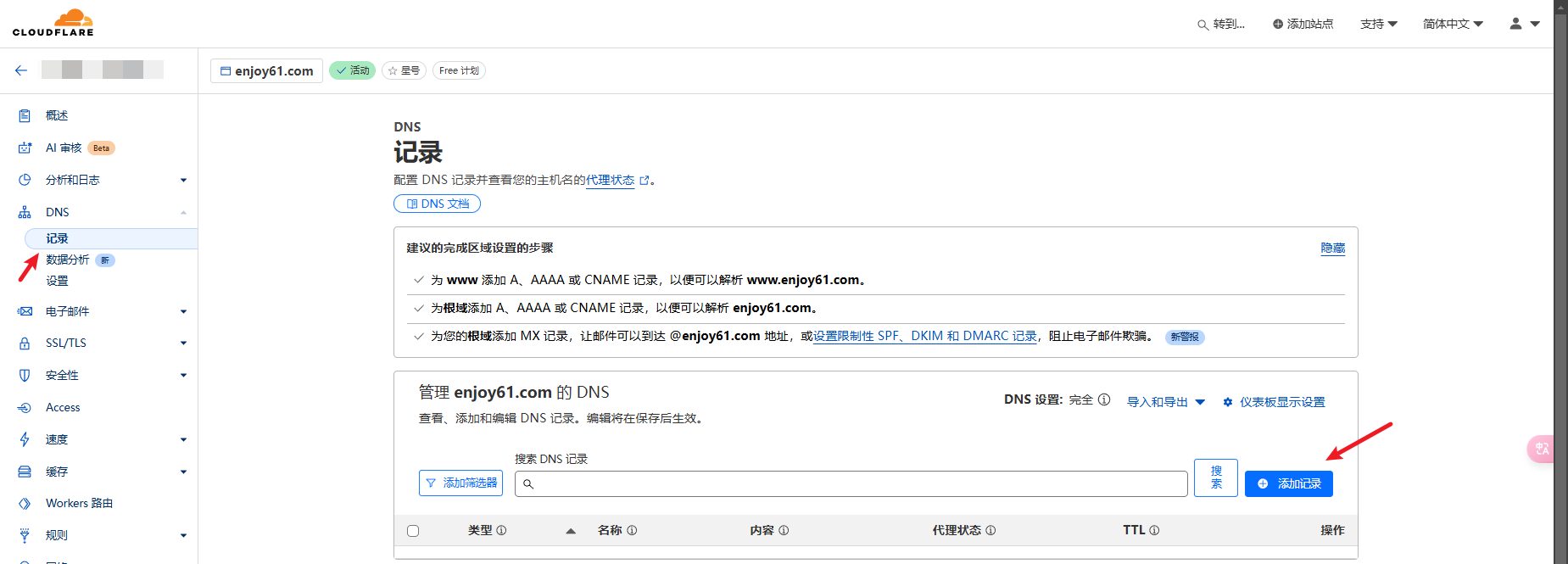Screen dimensions: 1568x564
Task: Click the info icon beside TTL column
Action: (1154, 530)
